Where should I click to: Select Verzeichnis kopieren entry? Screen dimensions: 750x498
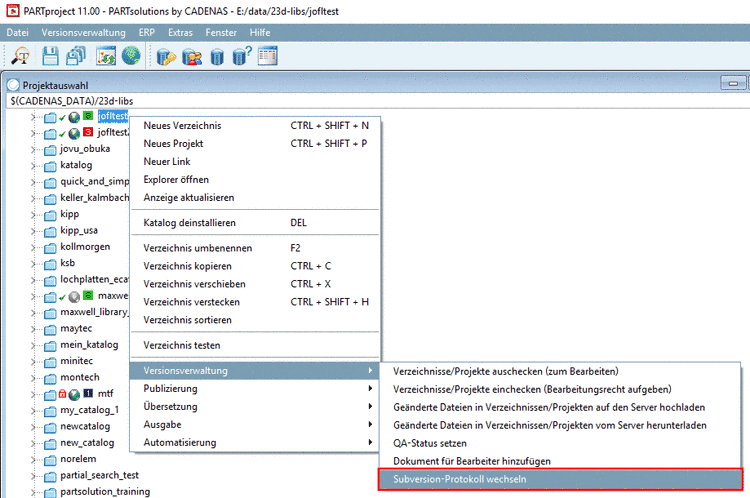[255, 266]
